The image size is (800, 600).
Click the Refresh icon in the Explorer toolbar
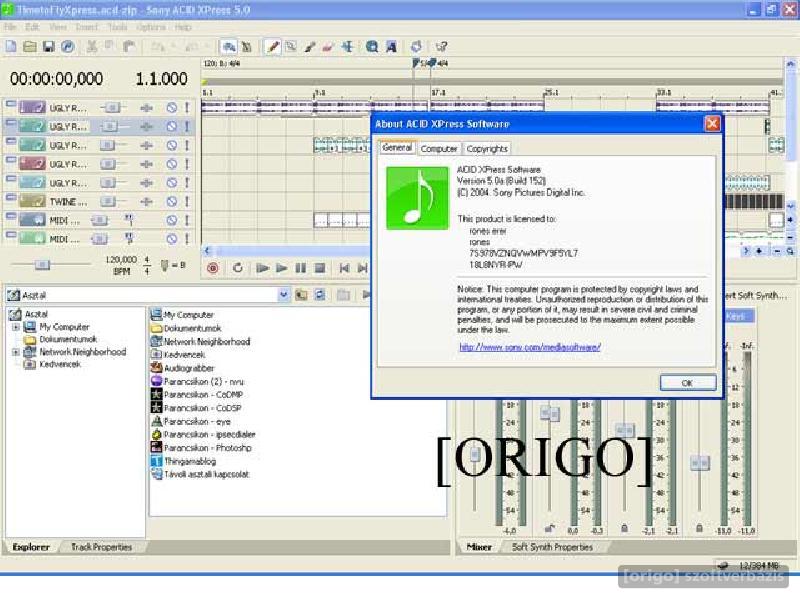(320, 295)
